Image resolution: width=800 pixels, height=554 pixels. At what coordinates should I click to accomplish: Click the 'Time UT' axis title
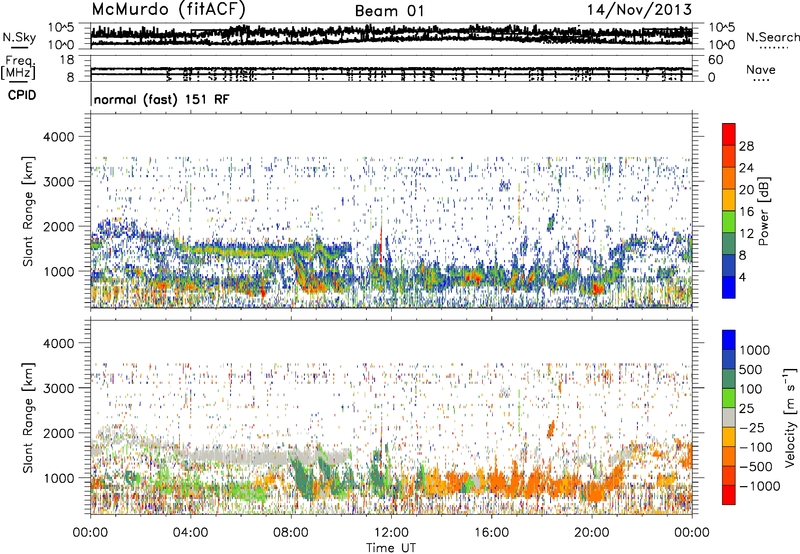[x=391, y=548]
